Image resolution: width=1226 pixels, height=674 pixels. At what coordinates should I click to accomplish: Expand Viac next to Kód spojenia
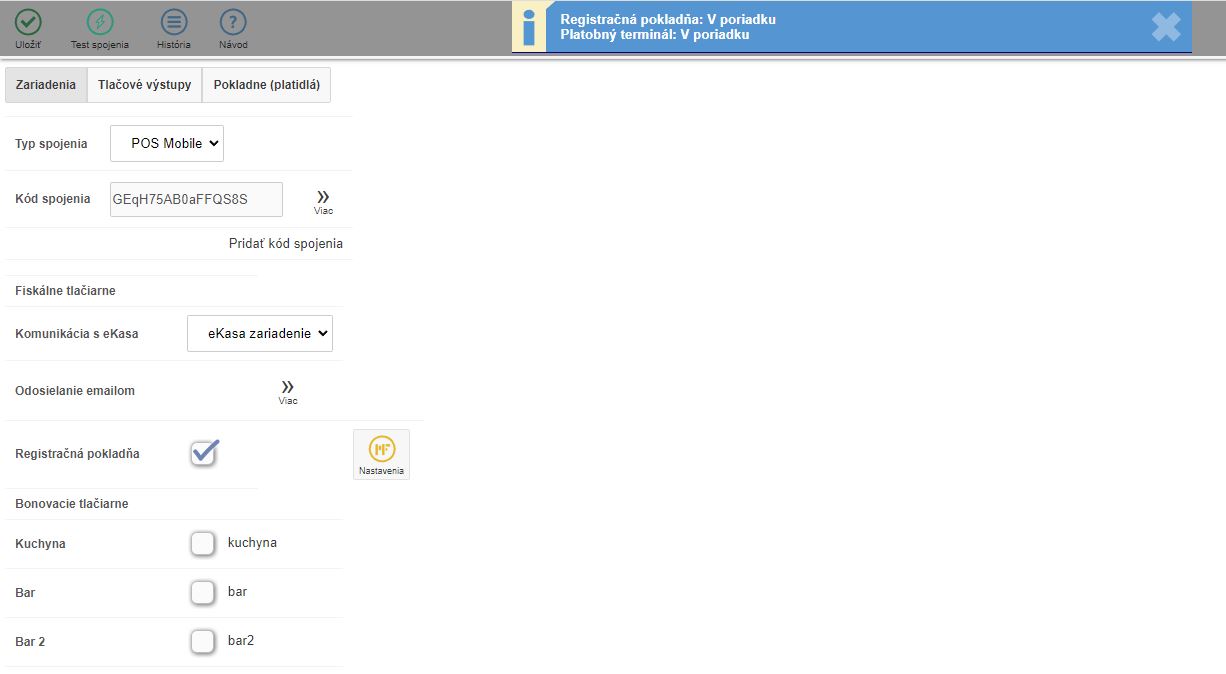[323, 200]
